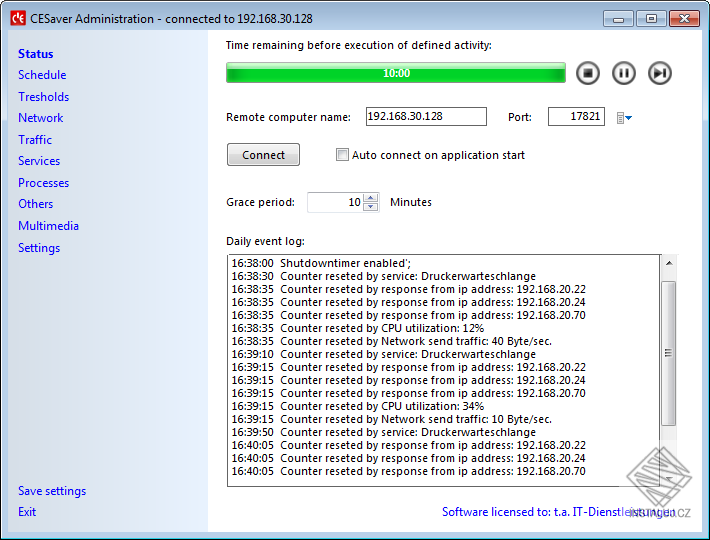Enable Auto connect on application start

[342, 155]
